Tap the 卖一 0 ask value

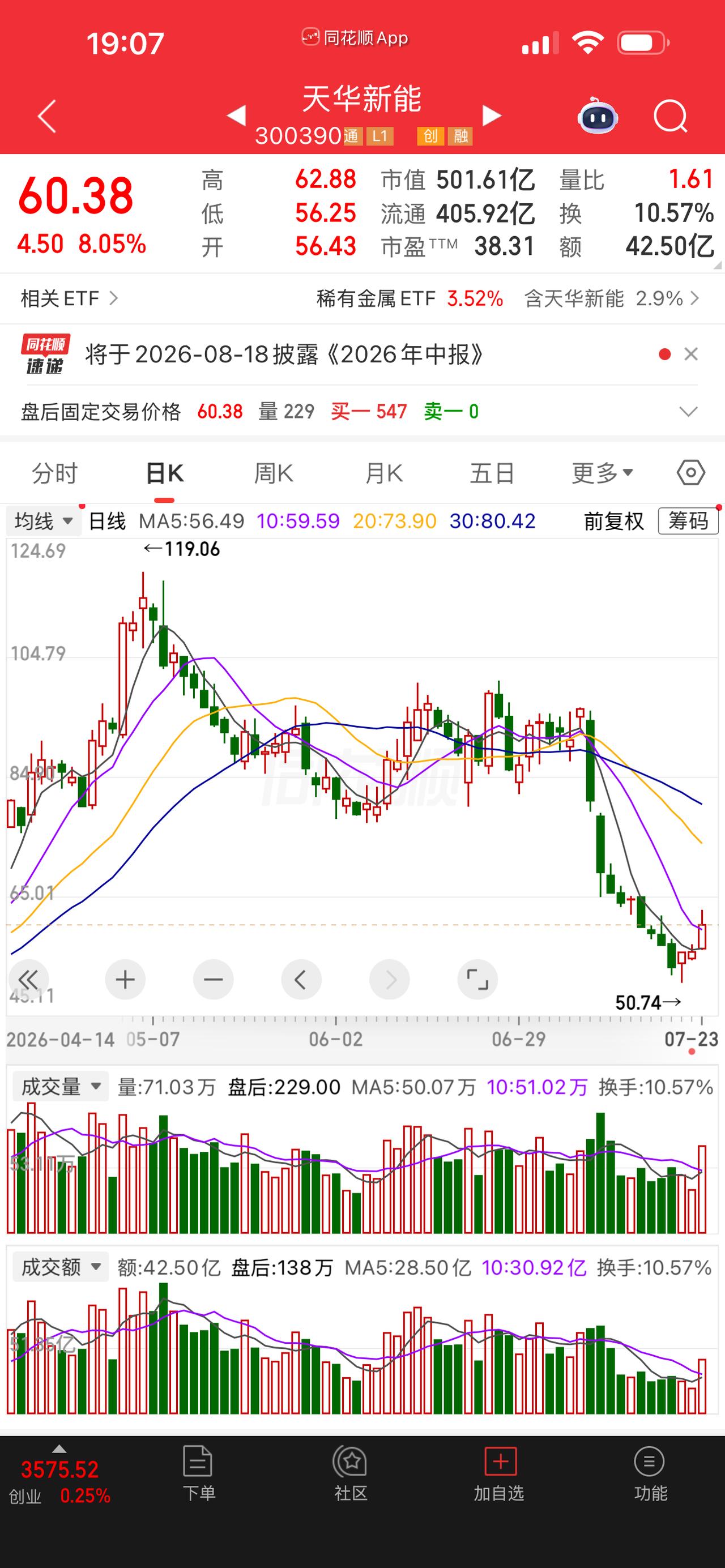(451, 412)
